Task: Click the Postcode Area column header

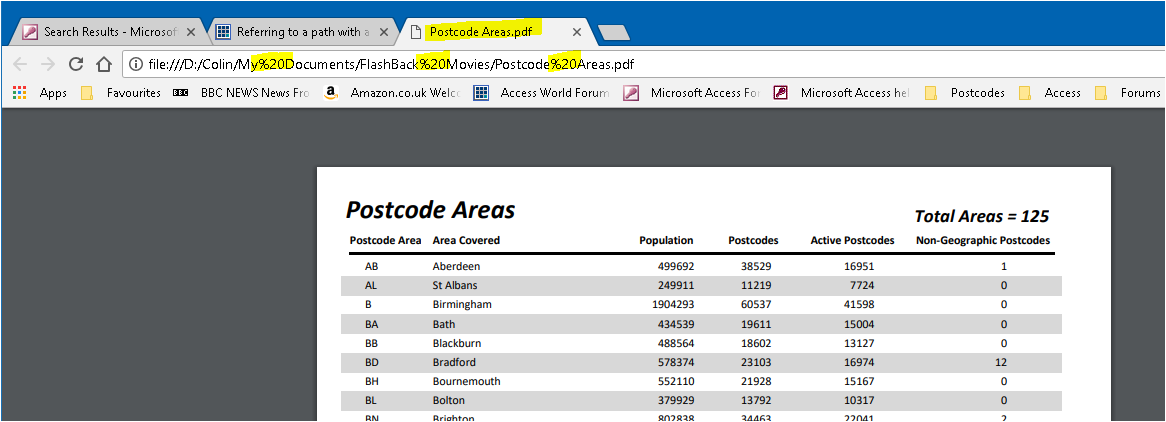Action: coord(385,240)
